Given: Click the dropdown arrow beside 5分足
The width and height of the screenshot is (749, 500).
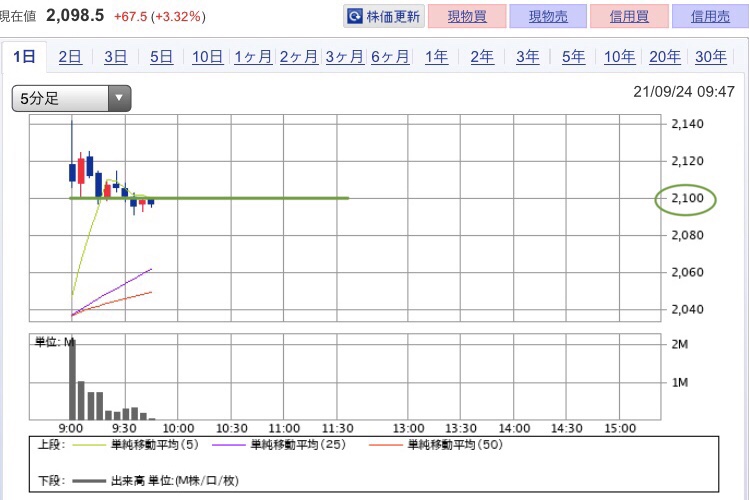Looking at the screenshot, I should 119,98.
